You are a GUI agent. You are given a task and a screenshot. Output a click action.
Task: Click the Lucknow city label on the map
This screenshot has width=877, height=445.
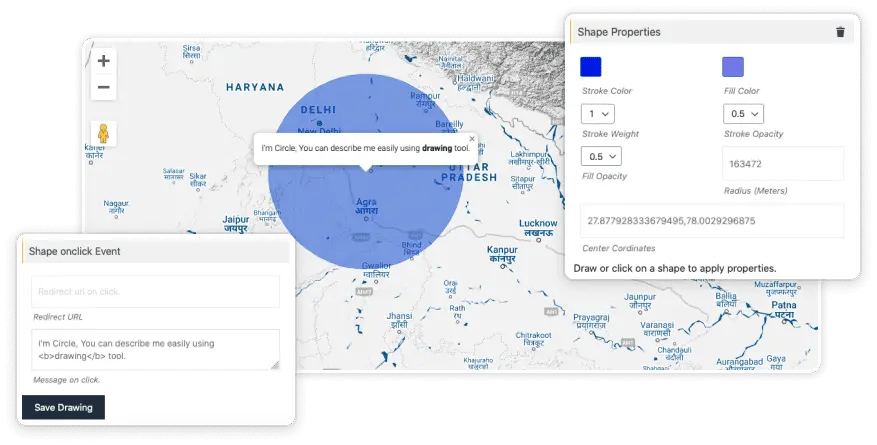538,223
